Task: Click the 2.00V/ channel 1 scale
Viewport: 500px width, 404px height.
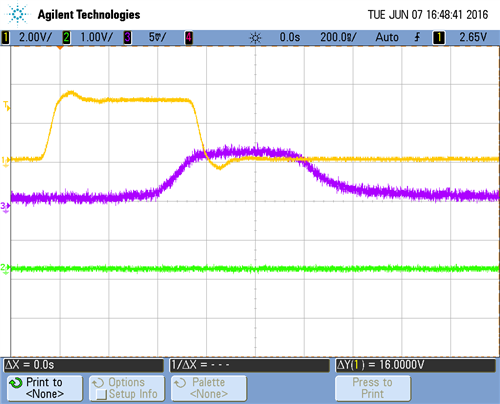Action: (35, 37)
